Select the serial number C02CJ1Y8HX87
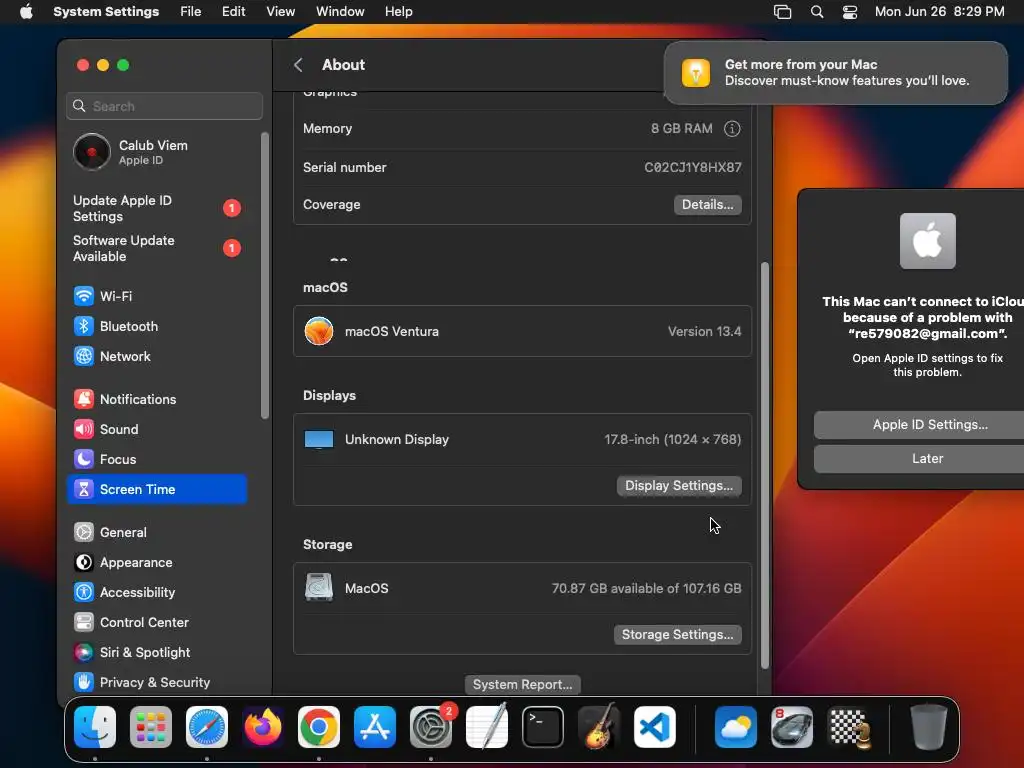Image resolution: width=1024 pixels, height=768 pixels. coord(693,167)
